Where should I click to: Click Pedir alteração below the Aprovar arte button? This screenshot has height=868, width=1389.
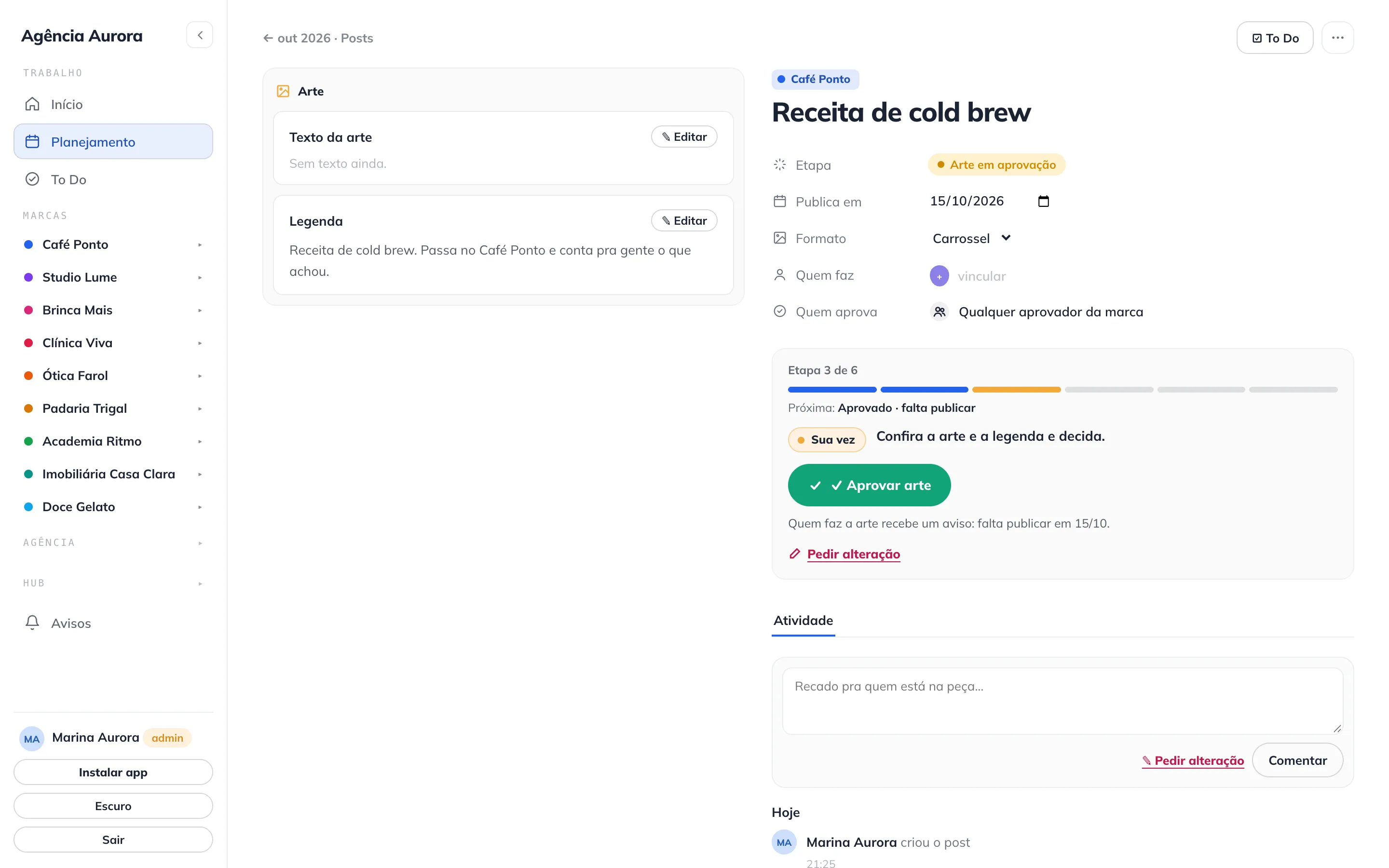click(853, 554)
